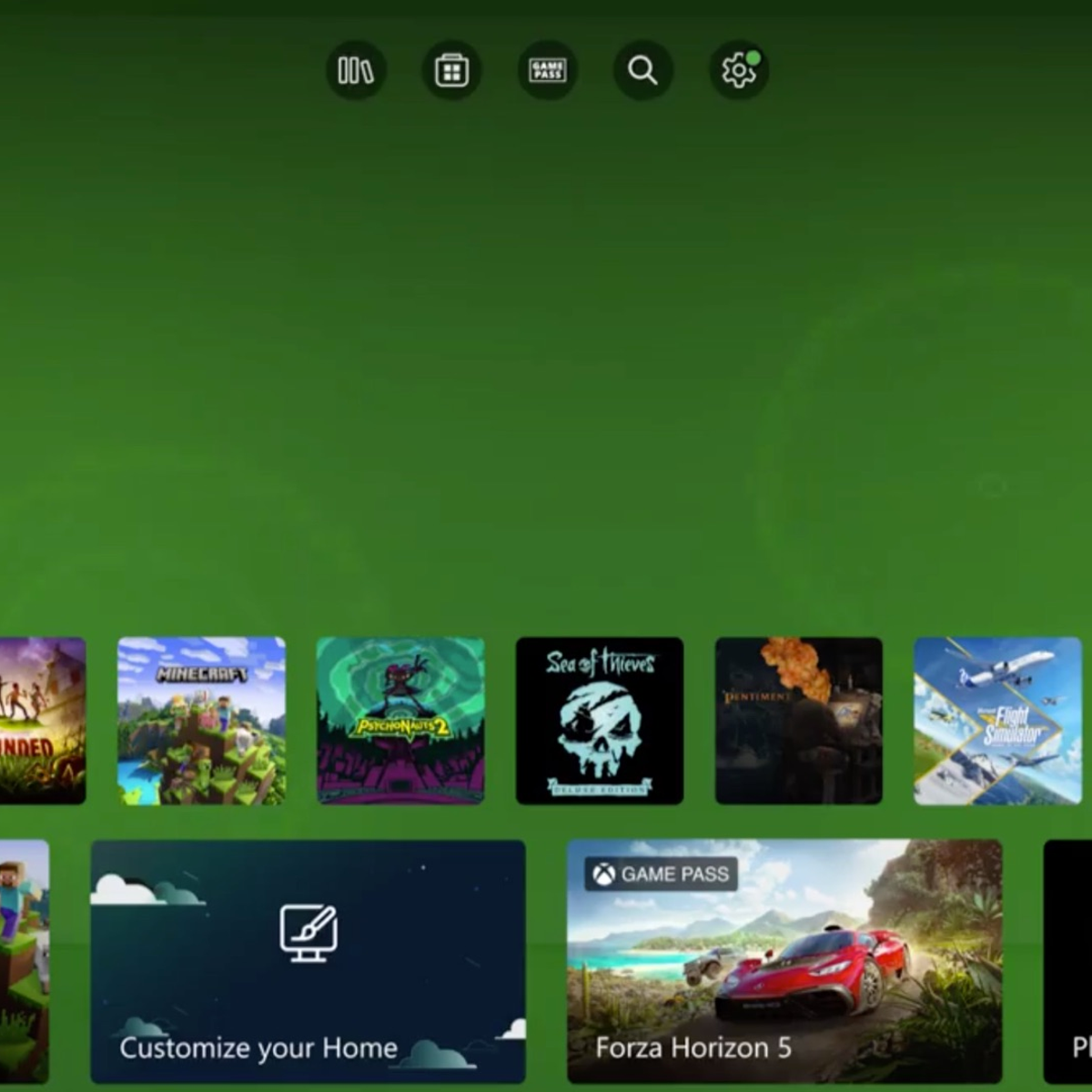The width and height of the screenshot is (1092, 1092).
Task: Select the Game Pass badge on Forza tile
Action: click(x=662, y=875)
